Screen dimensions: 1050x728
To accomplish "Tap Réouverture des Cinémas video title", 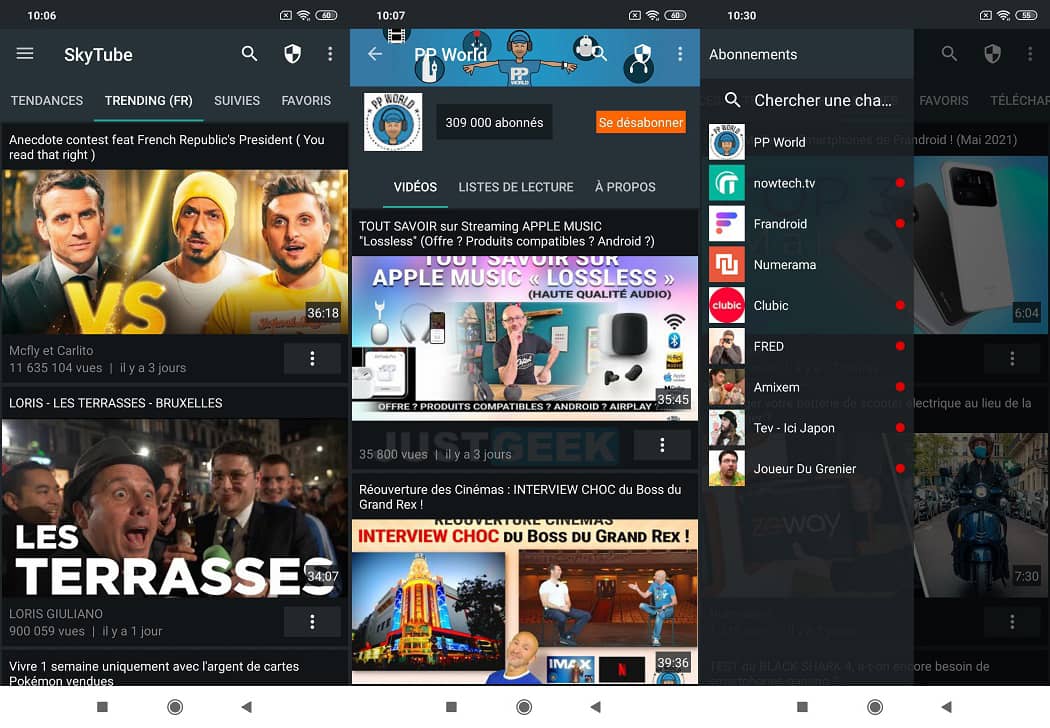I will pos(520,497).
